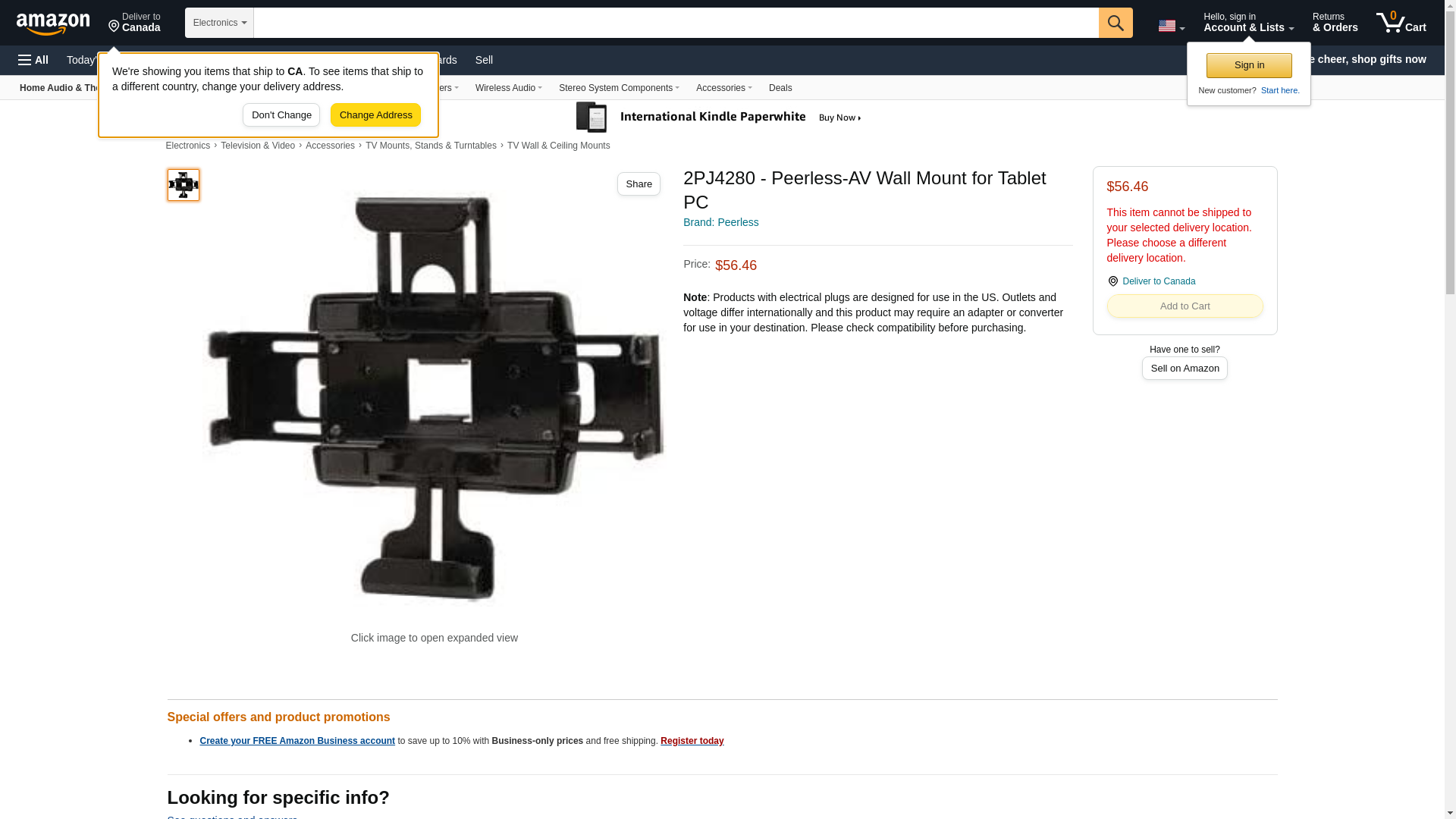Screen dimensions: 1456x819
Task: Expand the Account & Lists dropdown
Action: 1248,22
